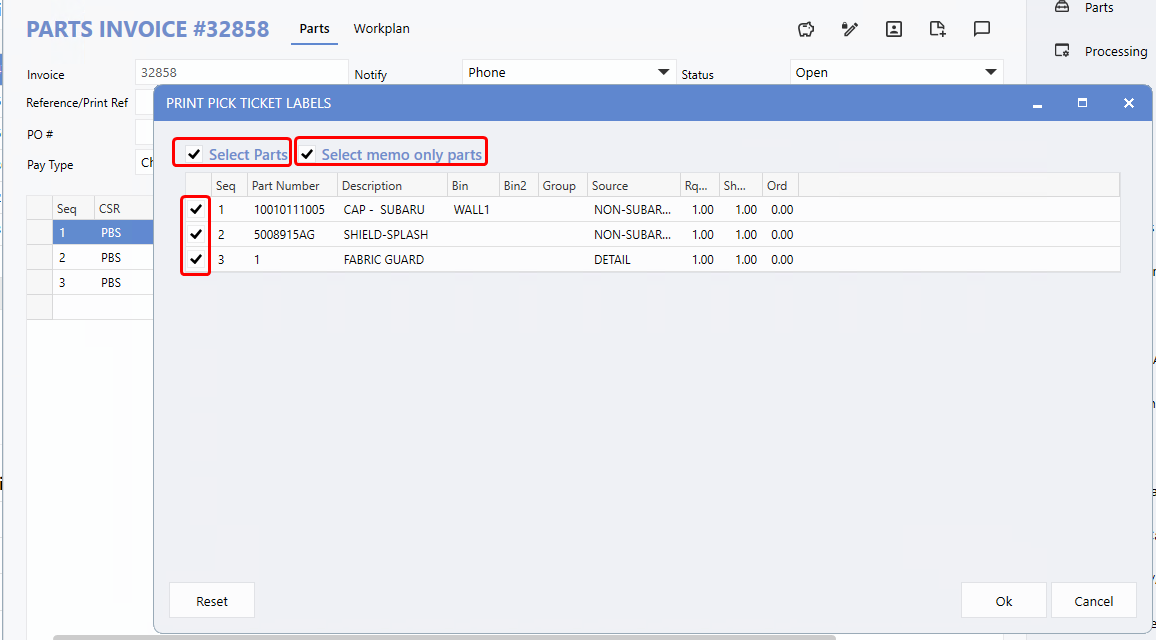Click the add document icon
This screenshot has width=1156, height=640.
pyautogui.click(x=938, y=29)
